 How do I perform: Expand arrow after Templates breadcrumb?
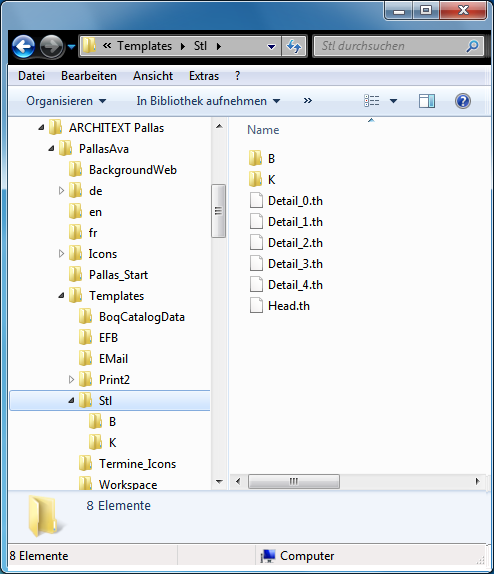pyautogui.click(x=183, y=46)
